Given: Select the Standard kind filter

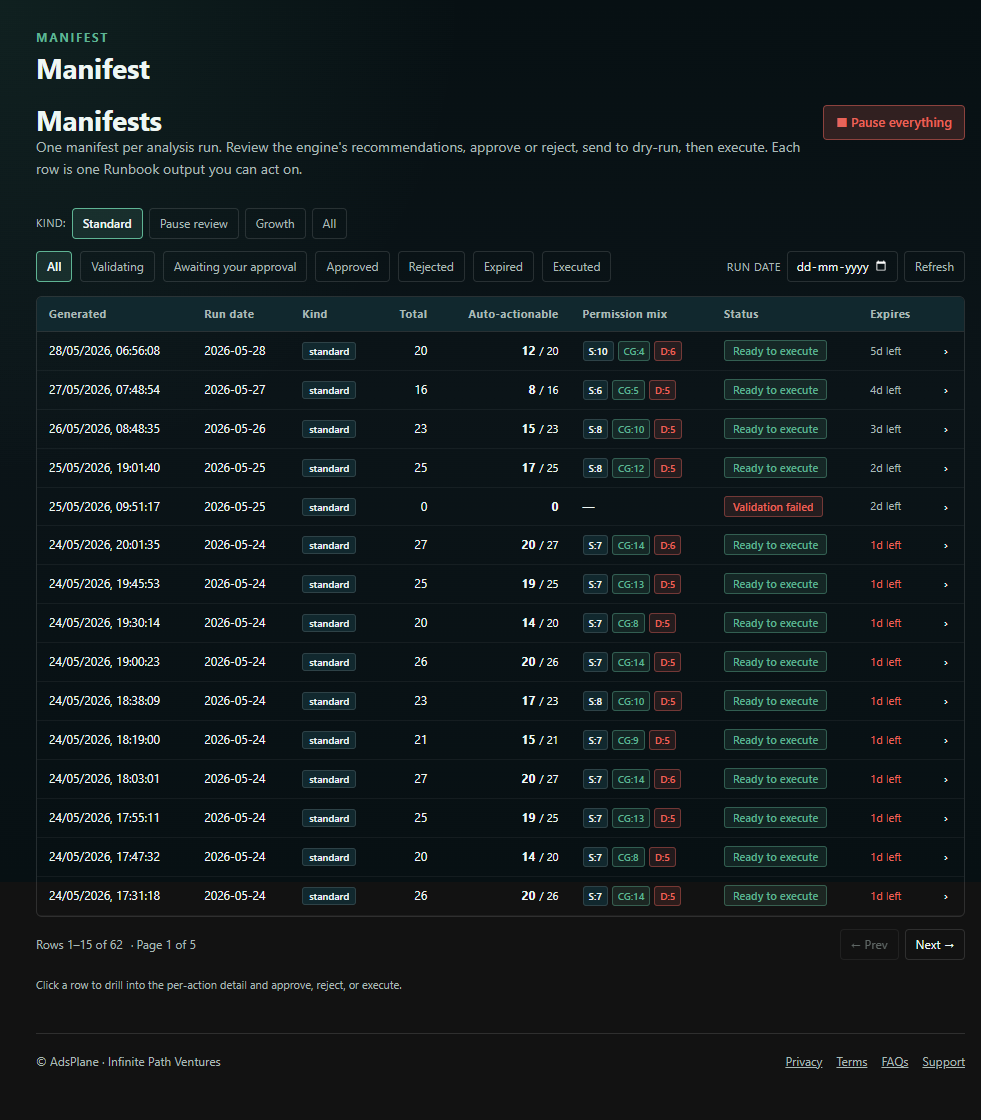Looking at the screenshot, I should point(107,224).
